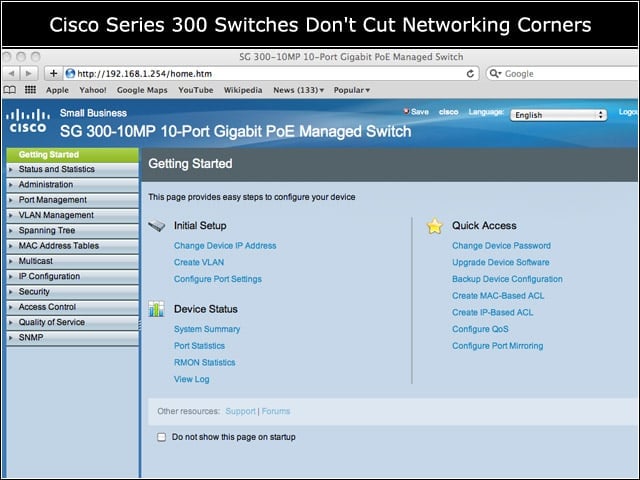
Task: Open the Google Maps bookmark
Action: [x=142, y=90]
